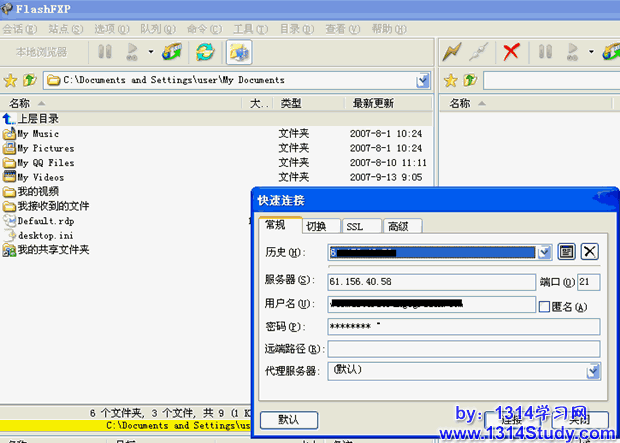Switch to the SSL tab
The width and height of the screenshot is (620, 443).
coord(355,226)
